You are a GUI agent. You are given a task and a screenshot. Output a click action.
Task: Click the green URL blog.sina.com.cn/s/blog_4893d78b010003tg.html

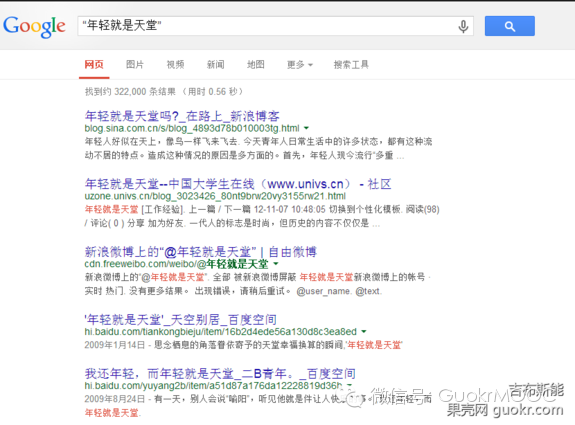point(192,128)
